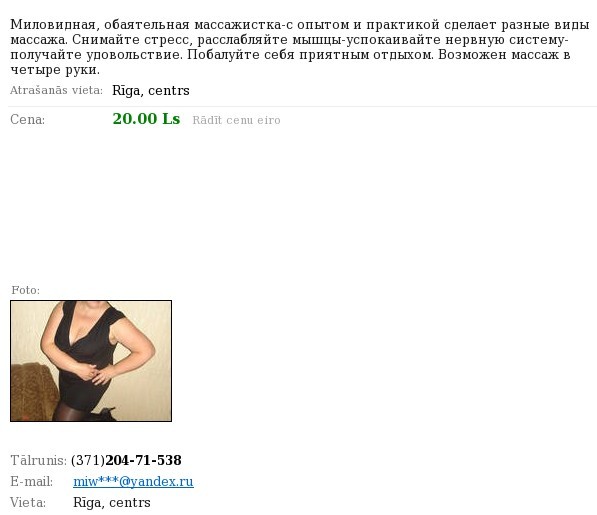Viewport: 597px width, 515px height.
Task: Click the 'Vieta:' label
Action: point(28,502)
